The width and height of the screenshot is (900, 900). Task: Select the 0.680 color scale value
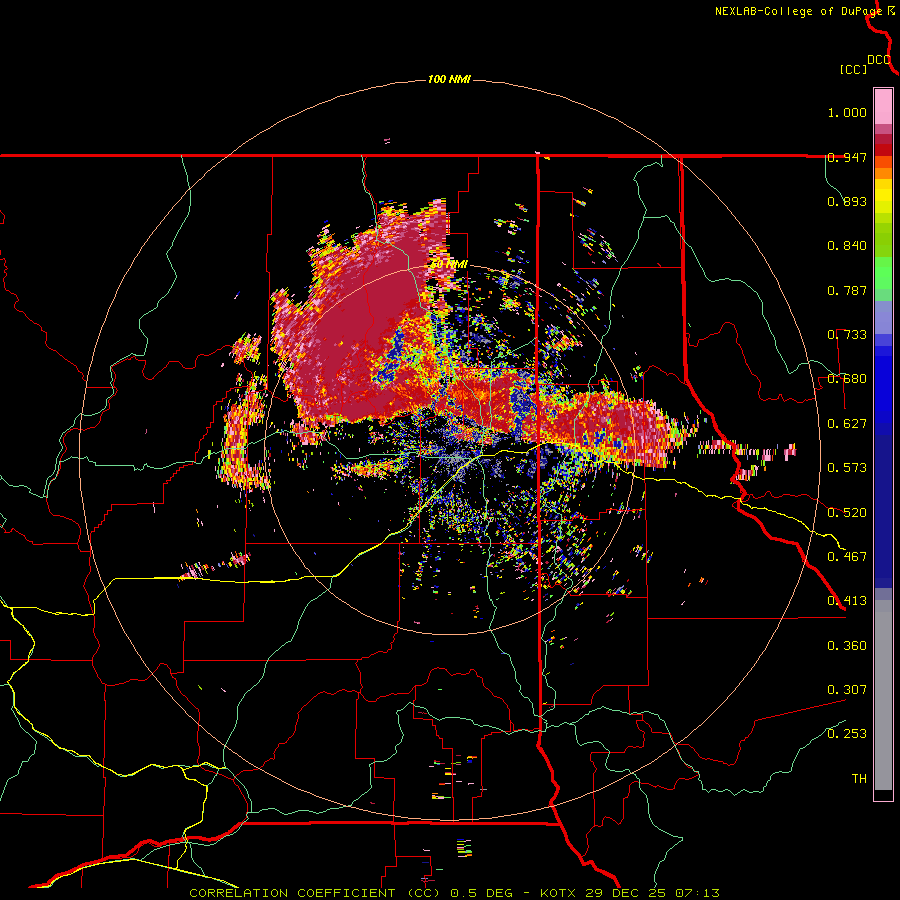pos(847,379)
